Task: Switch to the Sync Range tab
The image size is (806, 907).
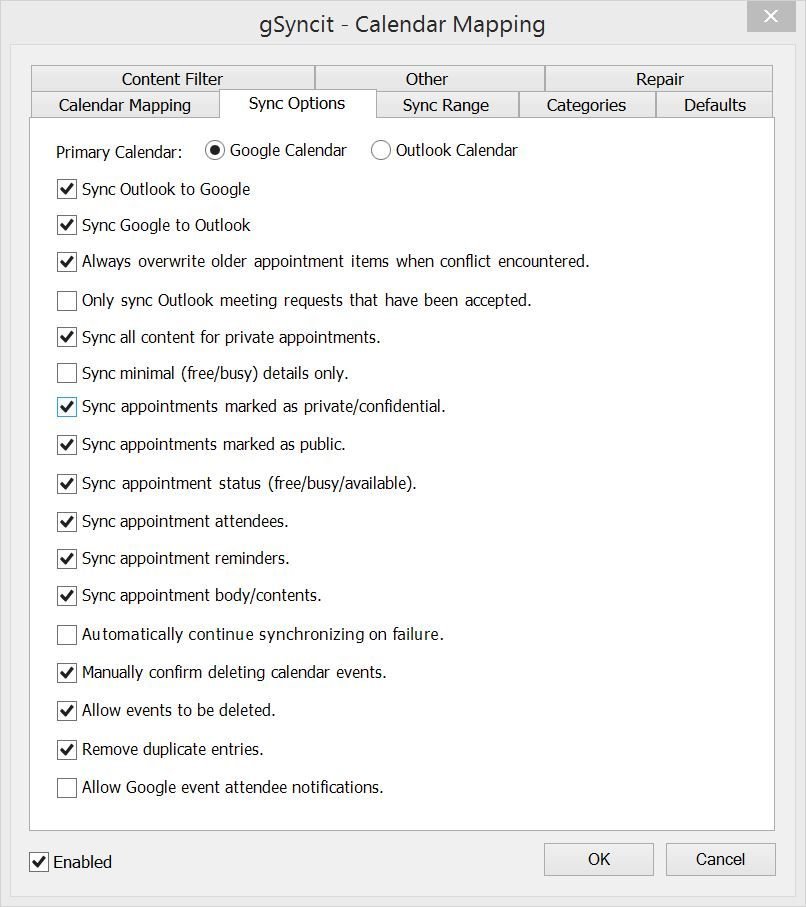Action: pos(447,105)
